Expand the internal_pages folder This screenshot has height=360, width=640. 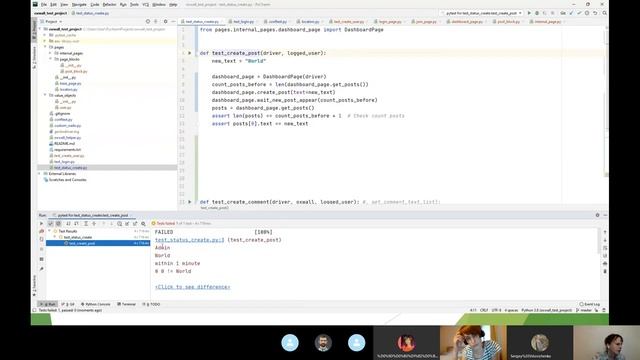(x=51, y=53)
